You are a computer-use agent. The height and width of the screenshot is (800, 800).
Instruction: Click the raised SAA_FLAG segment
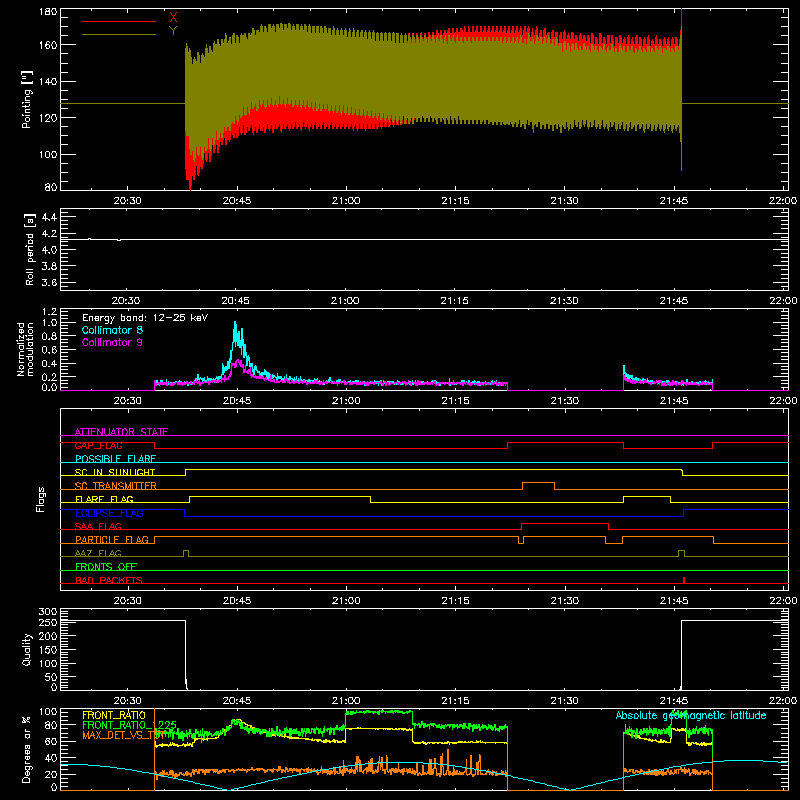(x=565, y=523)
